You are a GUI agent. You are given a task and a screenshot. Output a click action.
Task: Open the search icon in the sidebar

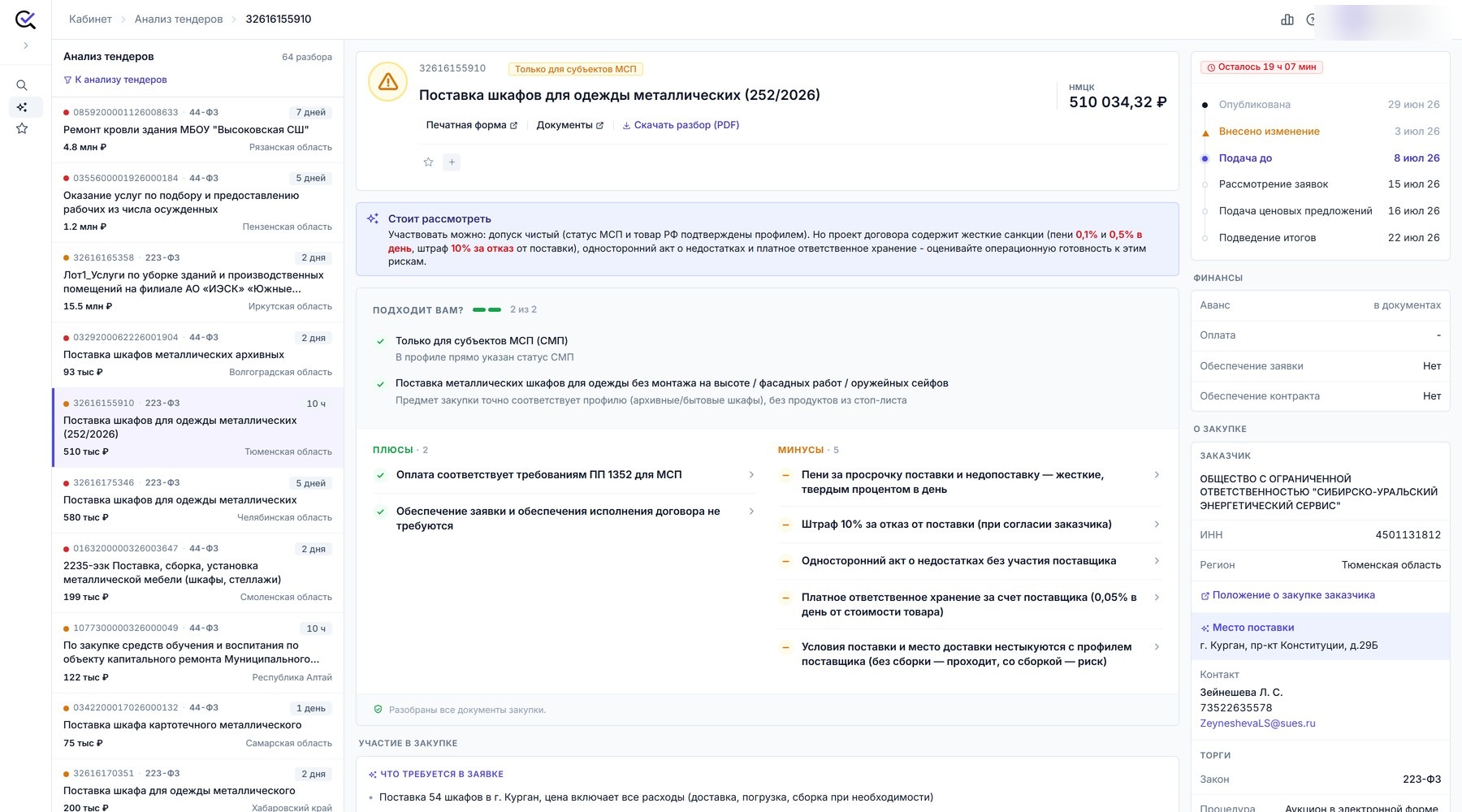click(22, 85)
